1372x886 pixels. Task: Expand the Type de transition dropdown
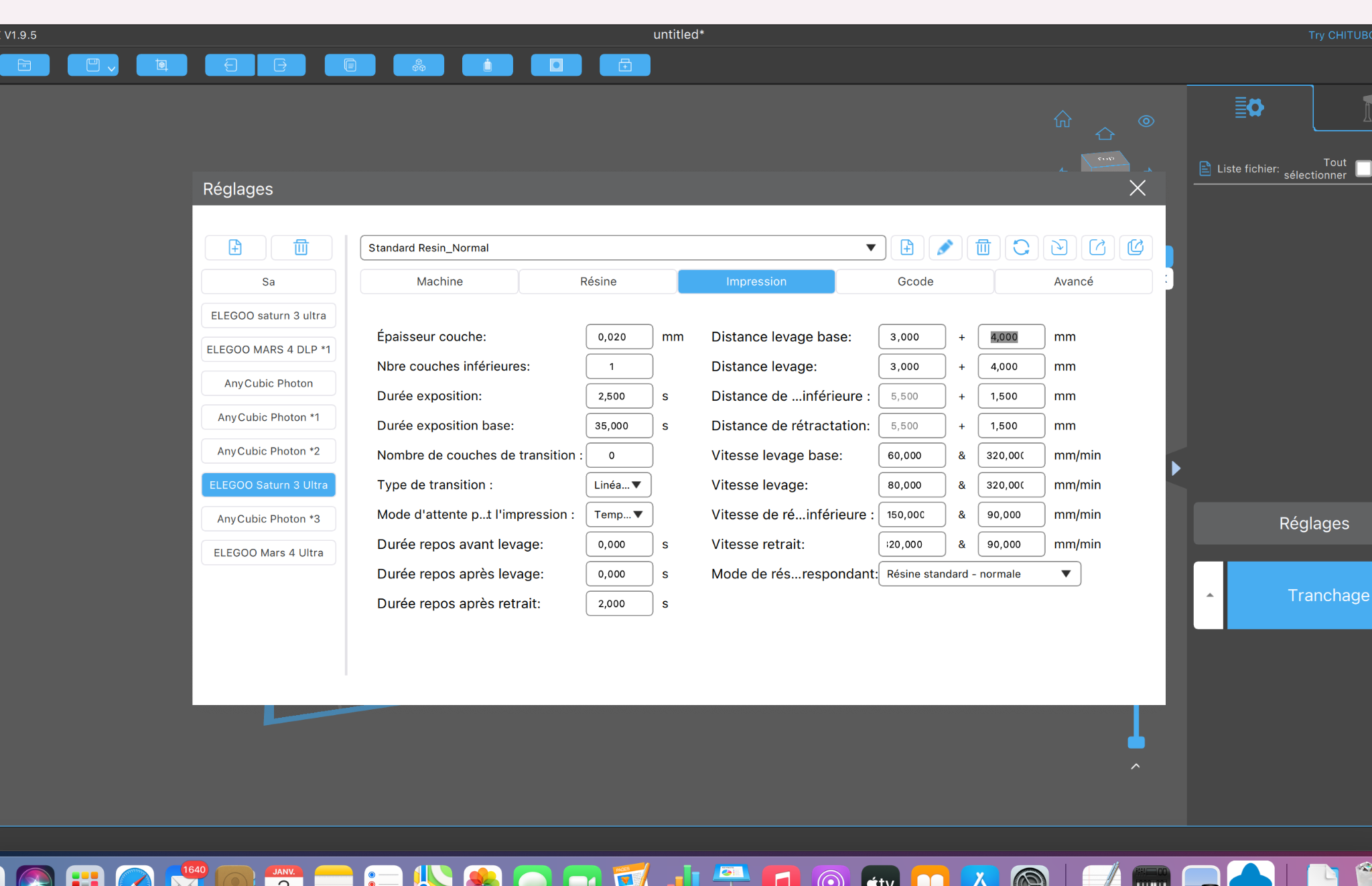click(618, 485)
